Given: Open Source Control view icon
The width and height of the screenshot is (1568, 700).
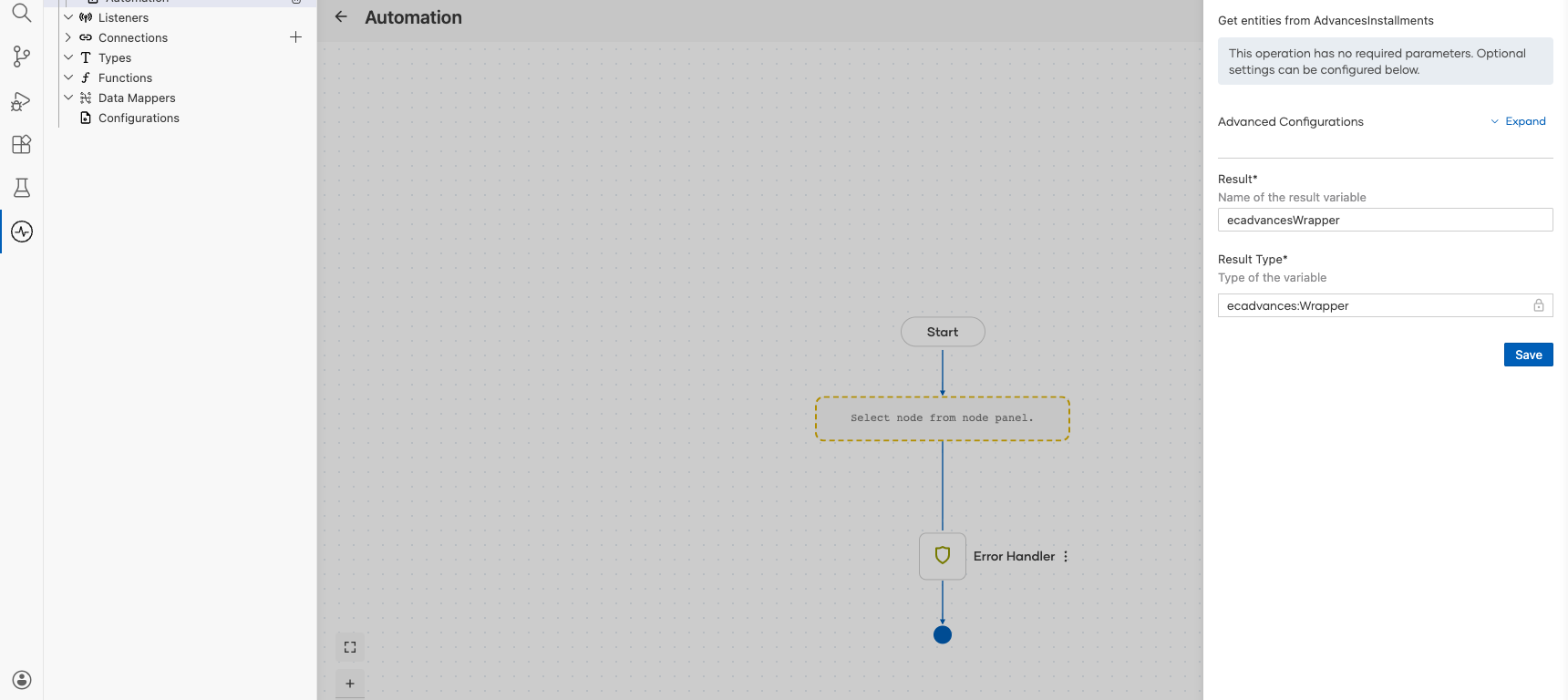Looking at the screenshot, I should coord(22,57).
